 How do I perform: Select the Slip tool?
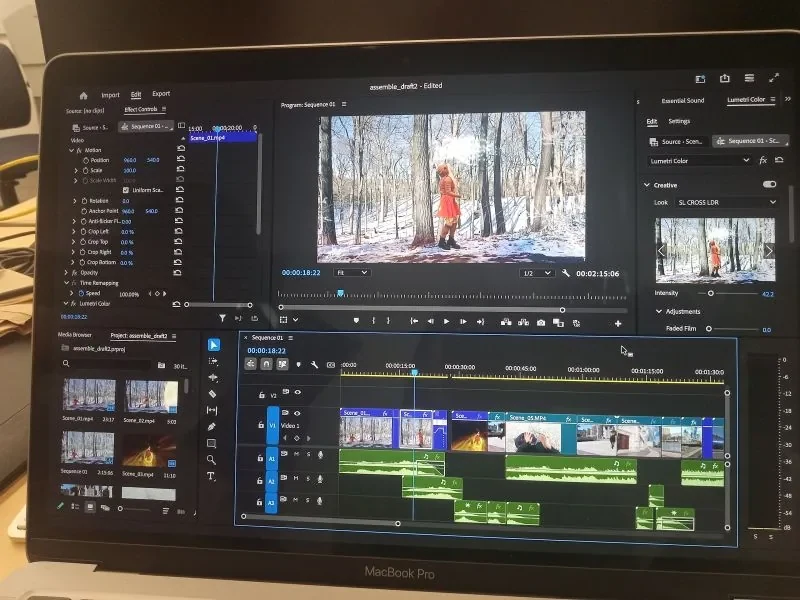coord(212,410)
